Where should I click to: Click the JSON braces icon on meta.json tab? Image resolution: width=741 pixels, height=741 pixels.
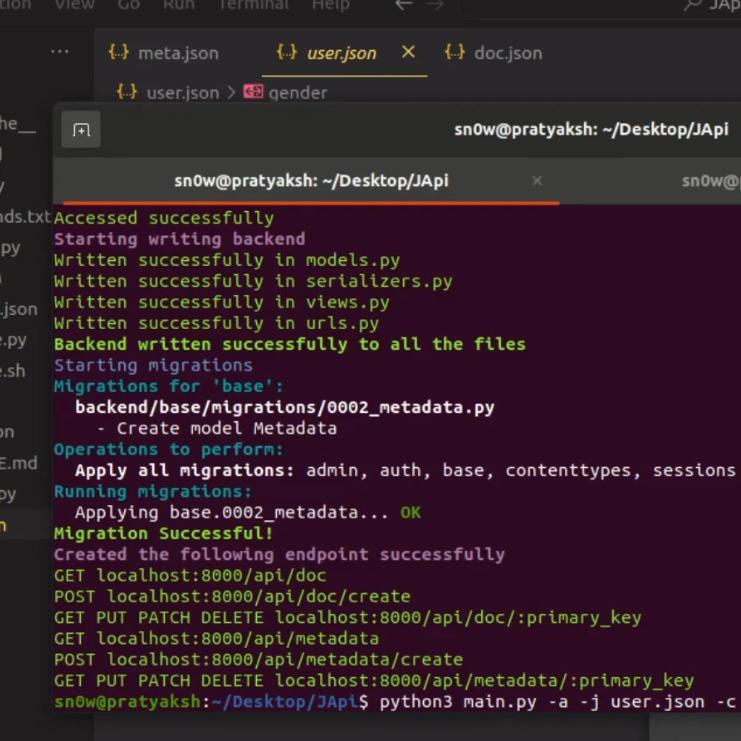[119, 53]
